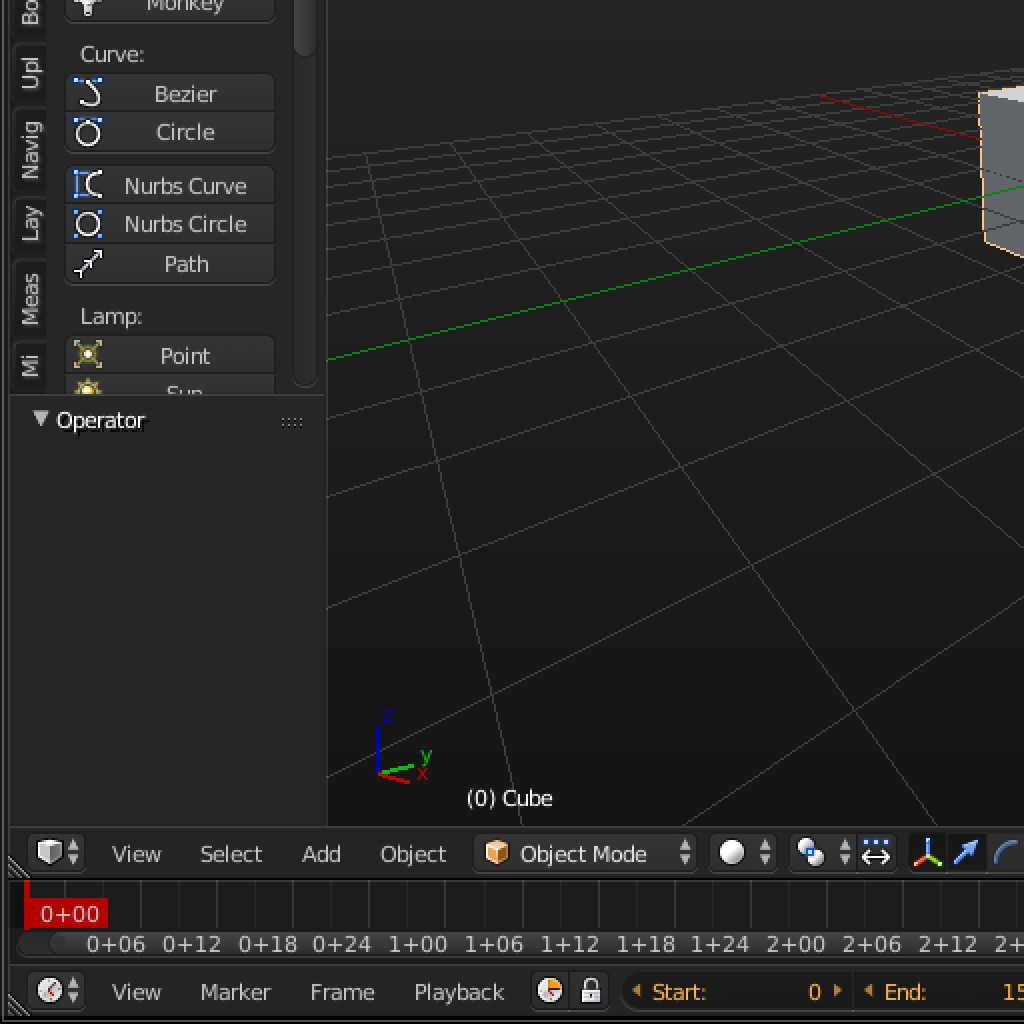Open the Add menu in viewport header
Image resolution: width=1024 pixels, height=1024 pixels.
[321, 853]
